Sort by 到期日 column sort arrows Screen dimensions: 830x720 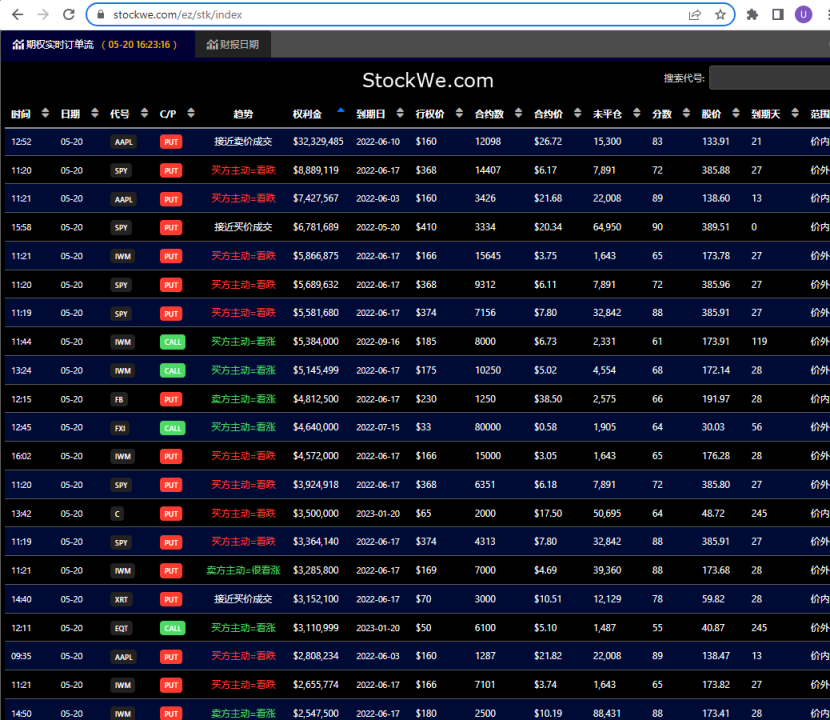coord(400,114)
